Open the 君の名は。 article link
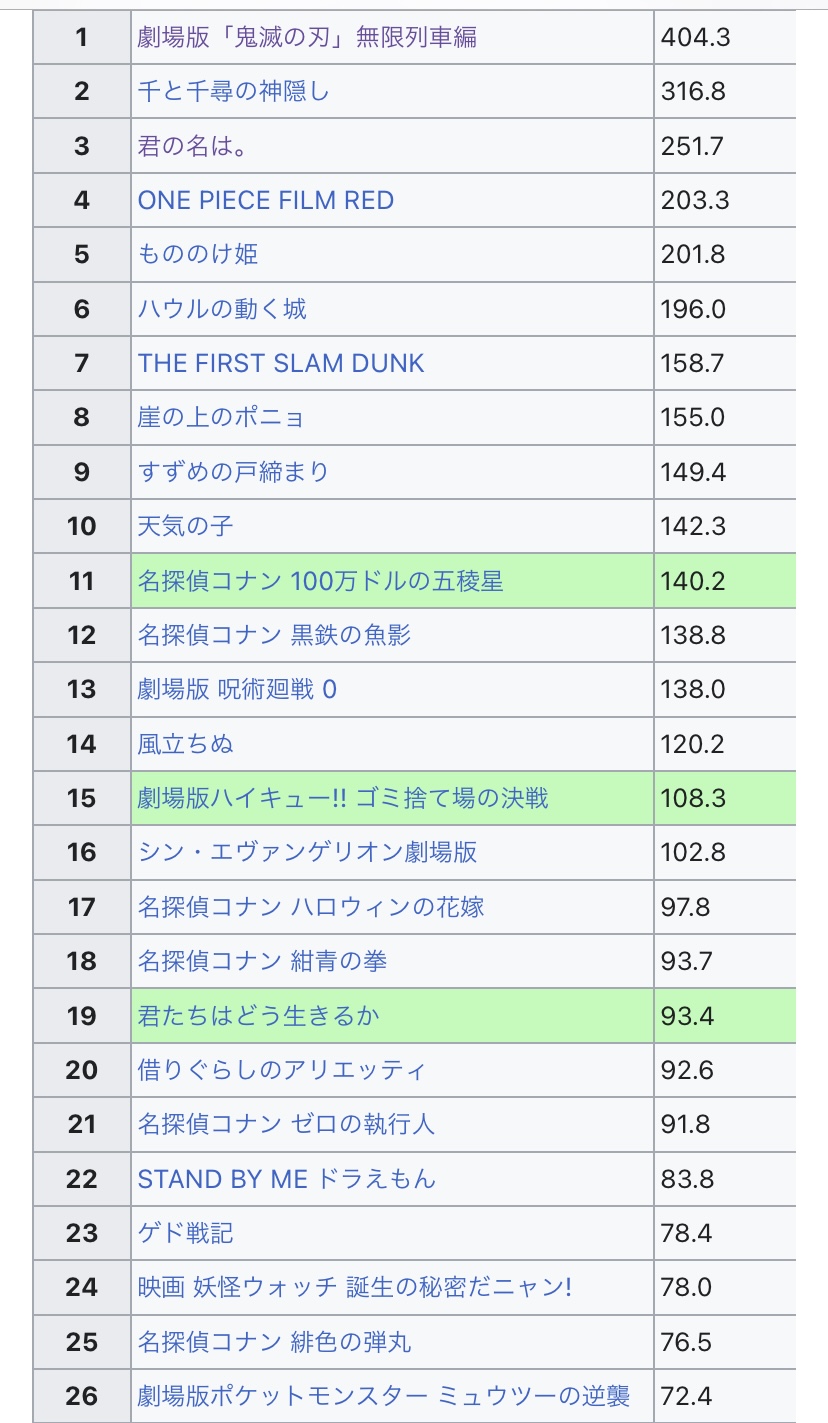The height and width of the screenshot is (1423, 828). [192, 146]
